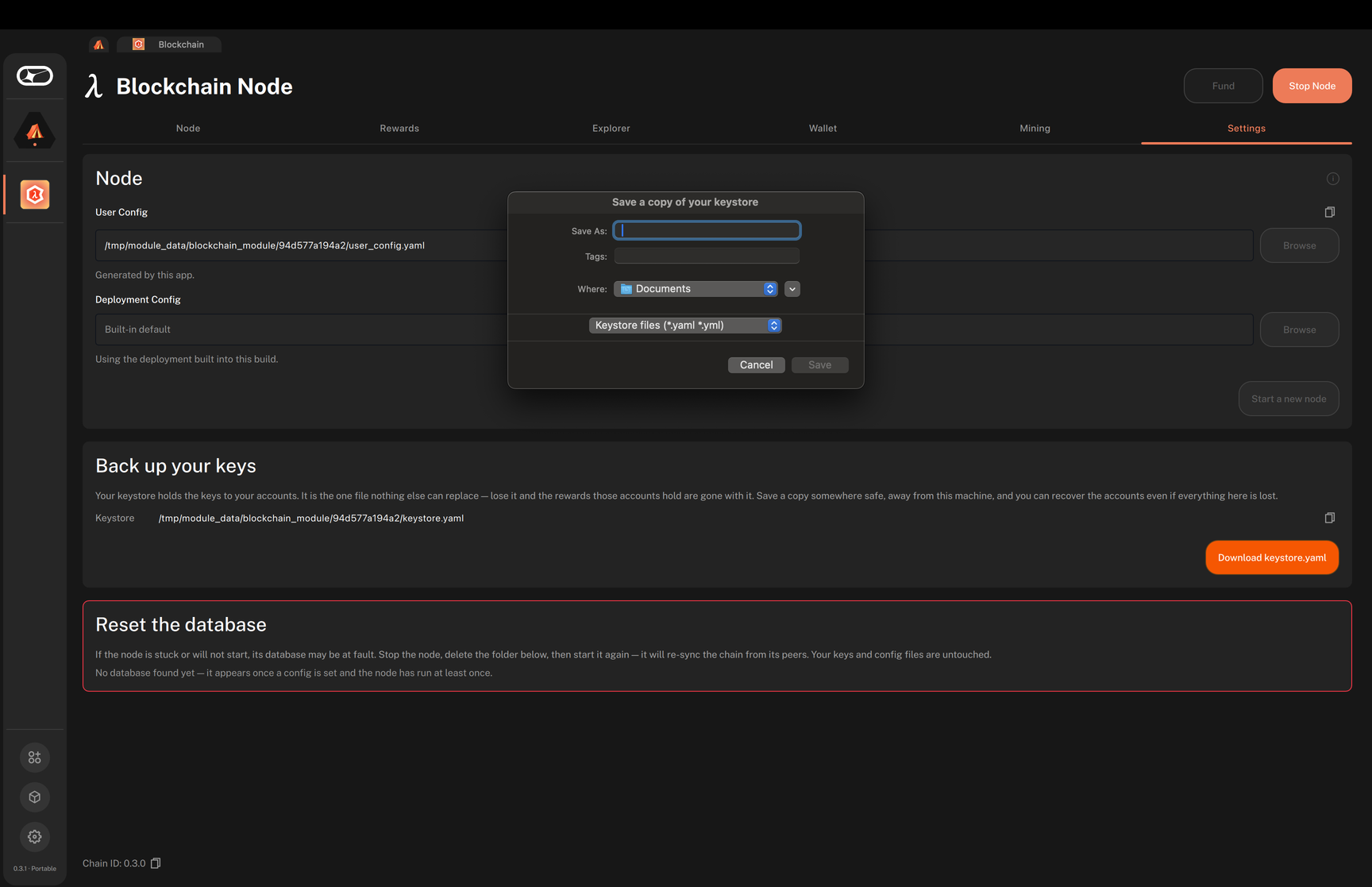Focus the Save As filename field
The height and width of the screenshot is (887, 1372).
(x=707, y=230)
